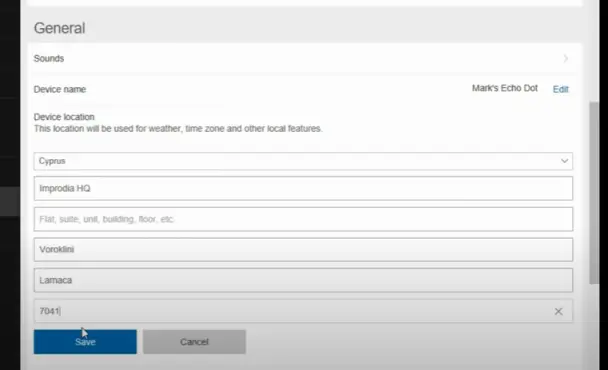Expand country list using down arrow
608x370 pixels.
click(x=564, y=161)
